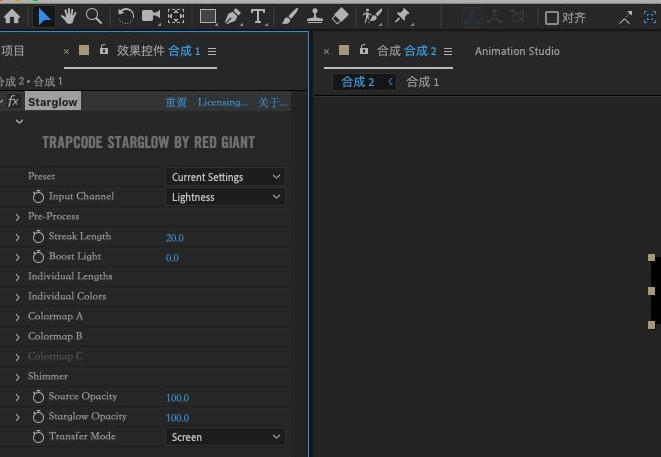Expand the Colormap A group
This screenshot has height=457, width=661.
click(17, 317)
